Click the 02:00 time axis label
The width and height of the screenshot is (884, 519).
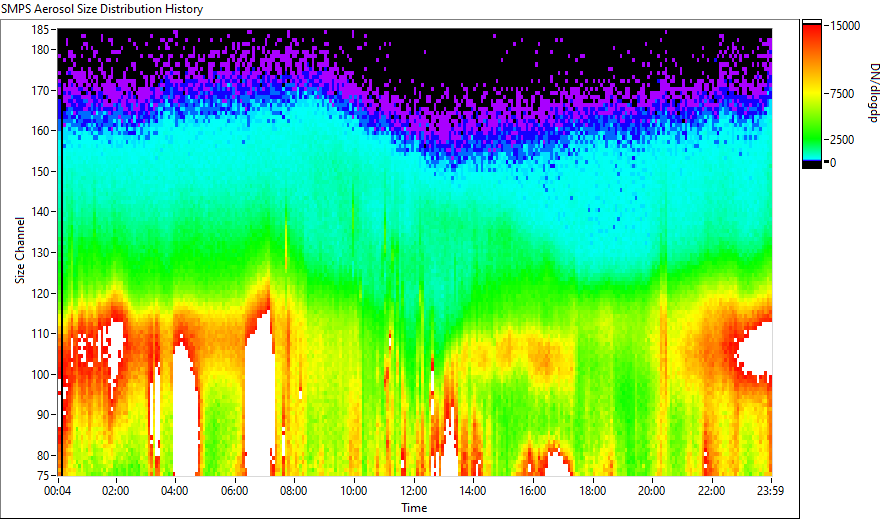pos(116,491)
